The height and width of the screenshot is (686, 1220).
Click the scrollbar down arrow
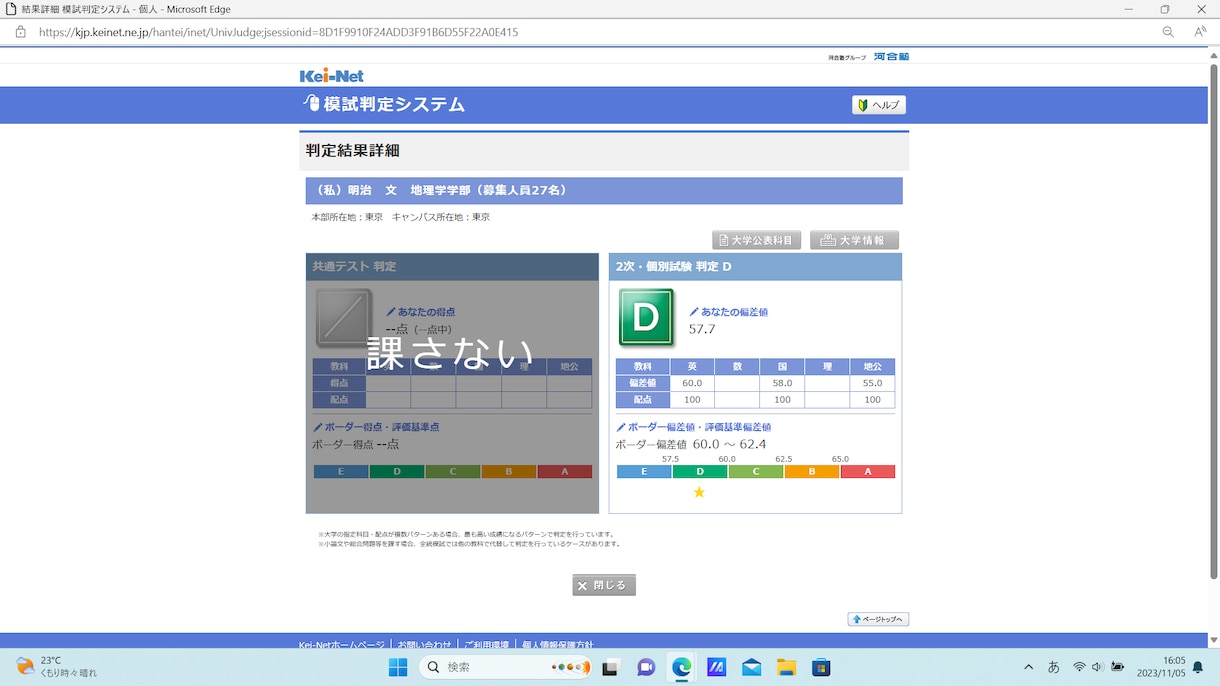[1214, 640]
